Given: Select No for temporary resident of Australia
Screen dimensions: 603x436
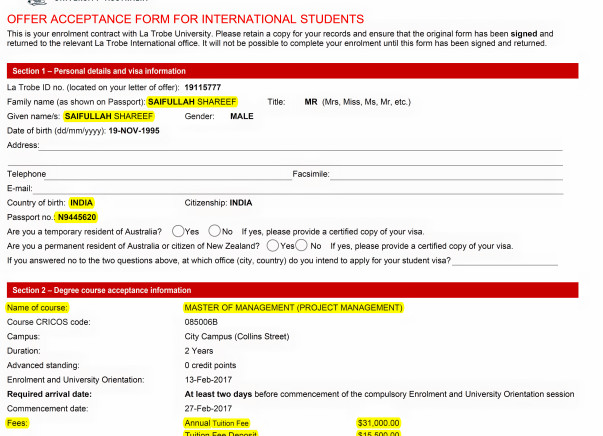Looking at the screenshot, I should click(x=215, y=231).
